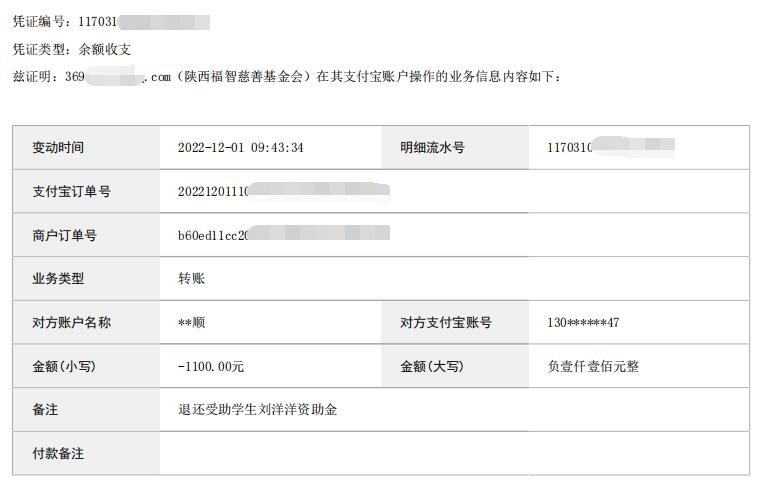Select the order number starting 2022120111
Screen dimensions: 763x491
click(283, 191)
